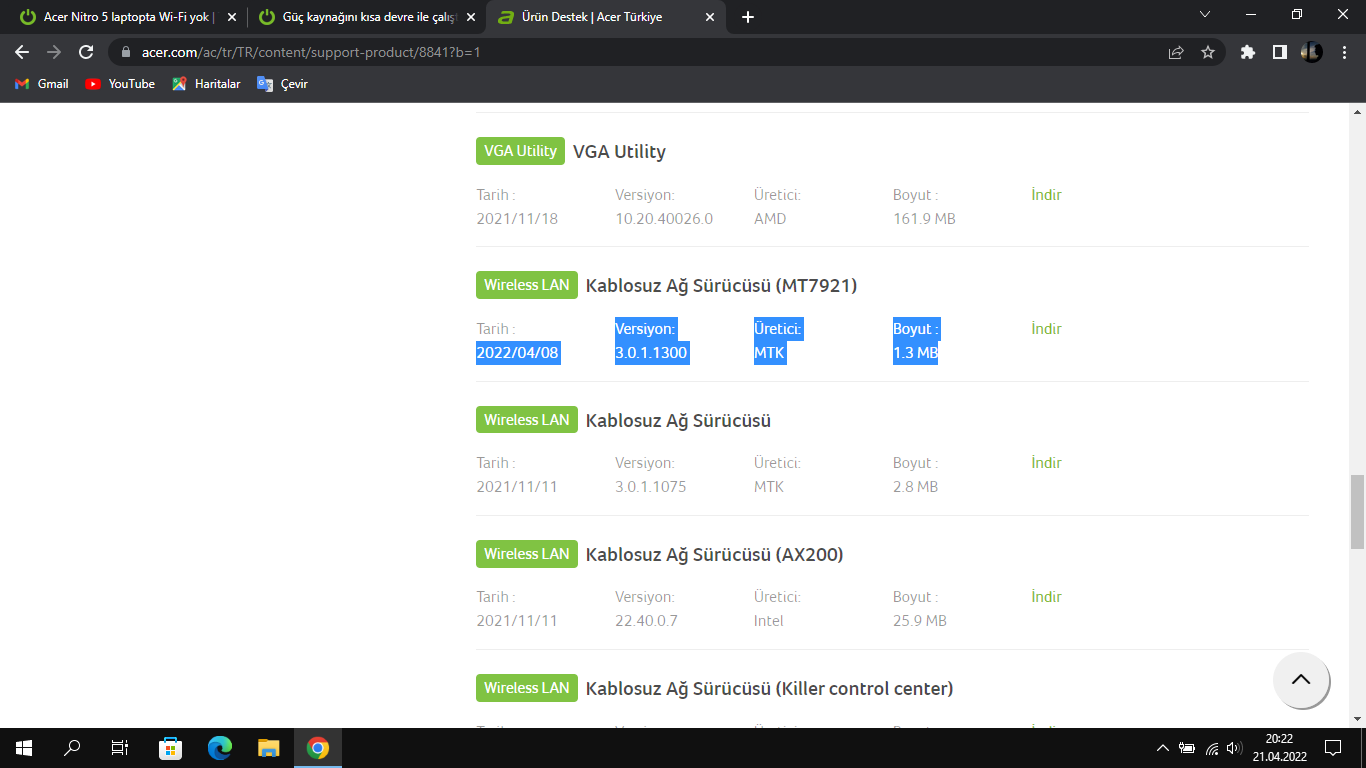This screenshot has height=768, width=1366.
Task: Share this page from the address bar
Action: click(1176, 52)
